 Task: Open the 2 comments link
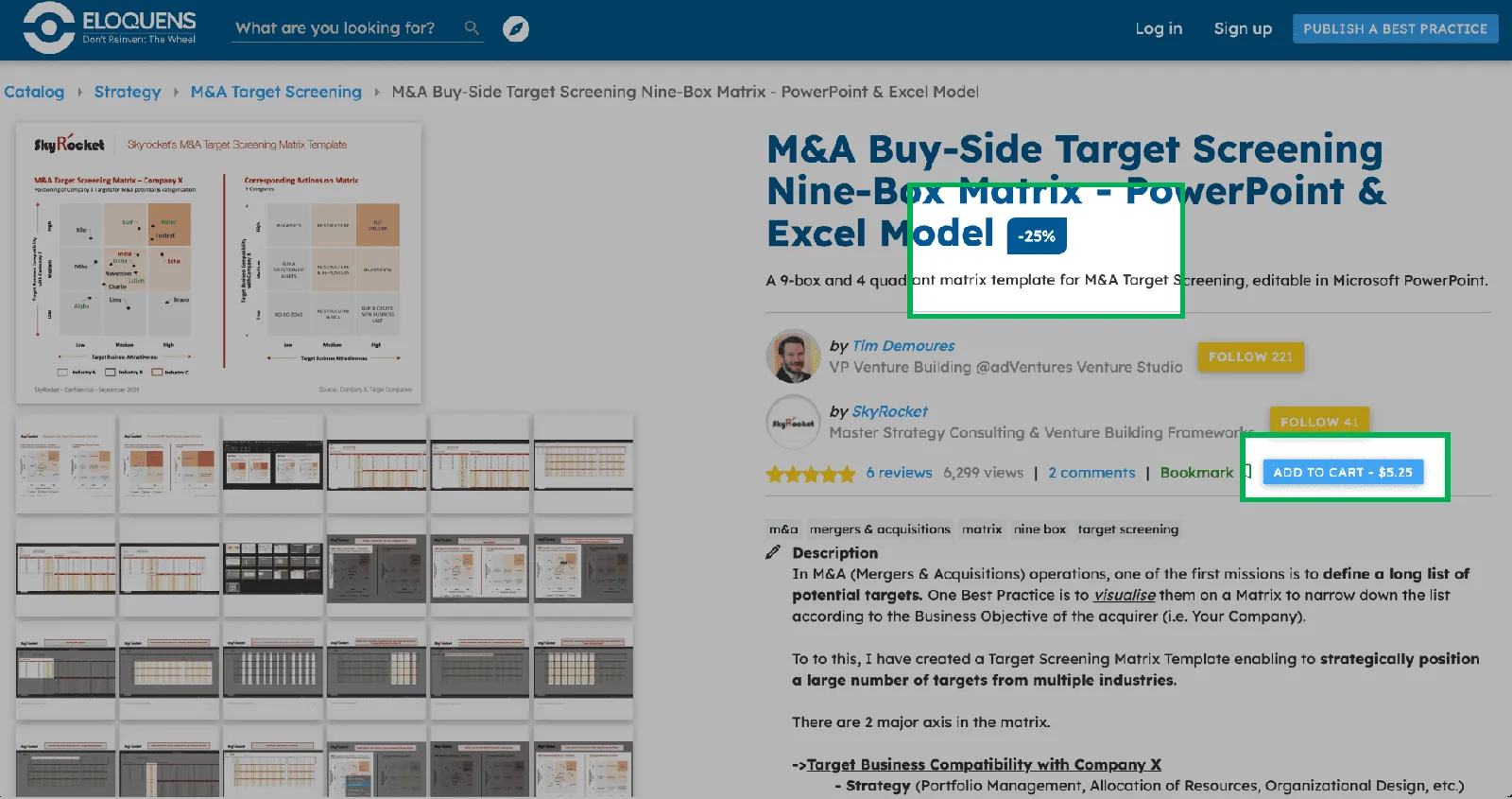tap(1091, 473)
